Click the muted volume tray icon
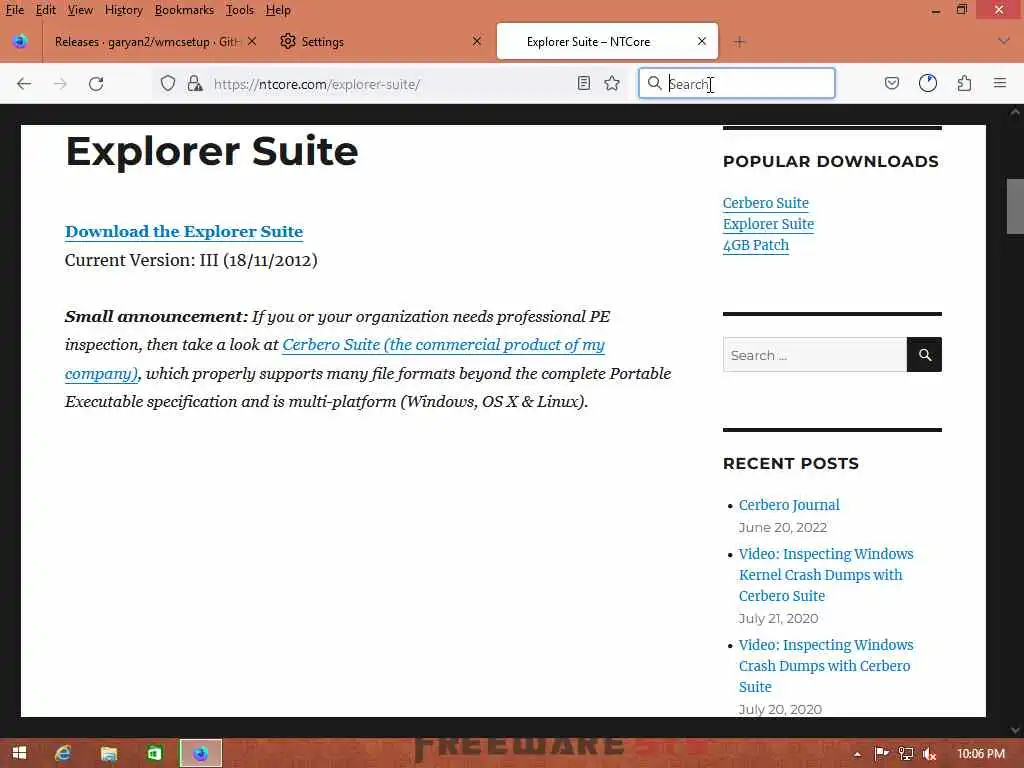The image size is (1024, 768). click(929, 754)
